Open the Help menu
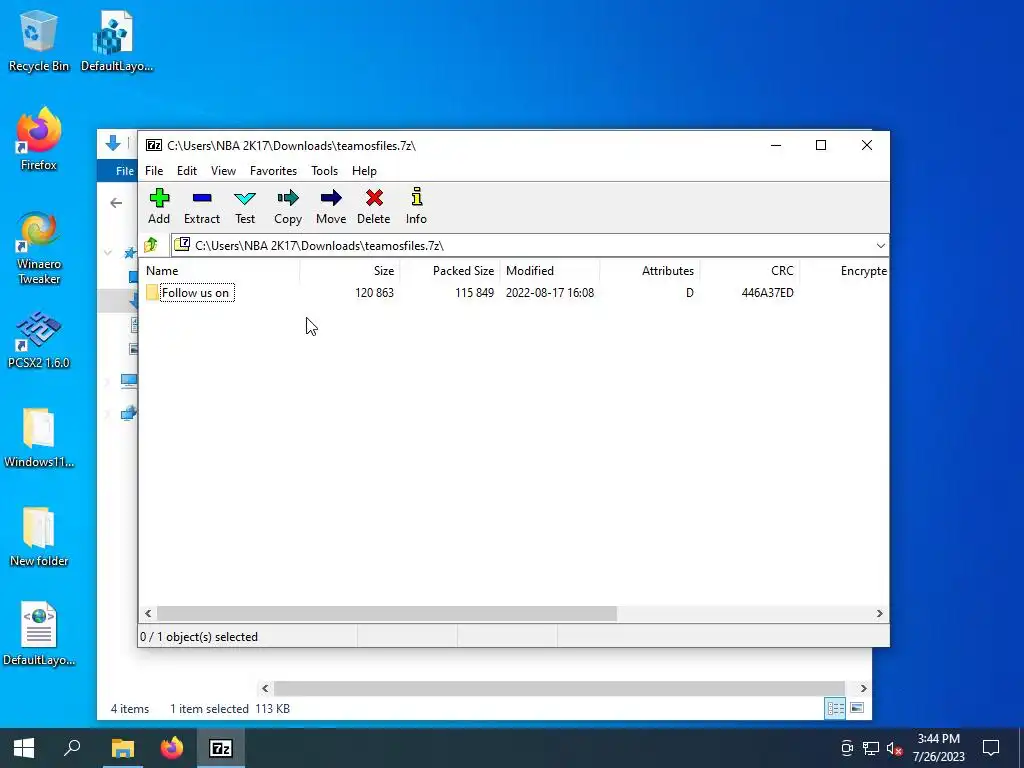 (x=364, y=171)
